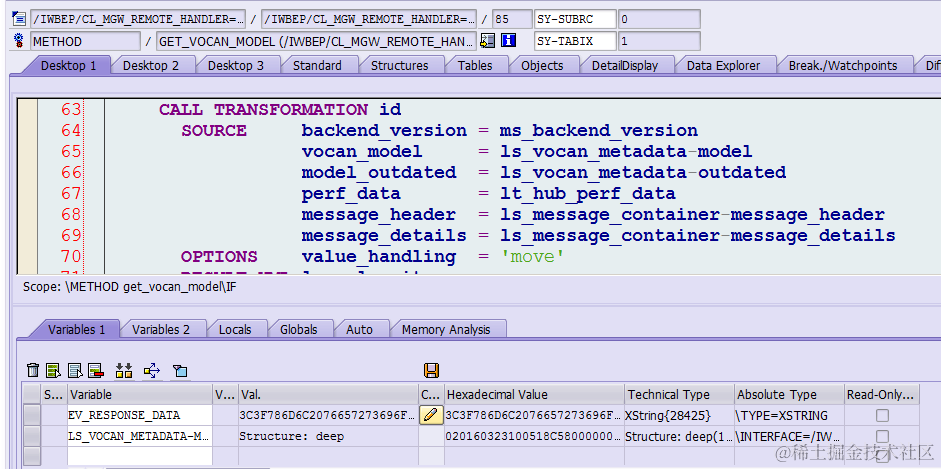Click the Hexadecimal Value column header
The image size is (941, 469).
click(534, 395)
